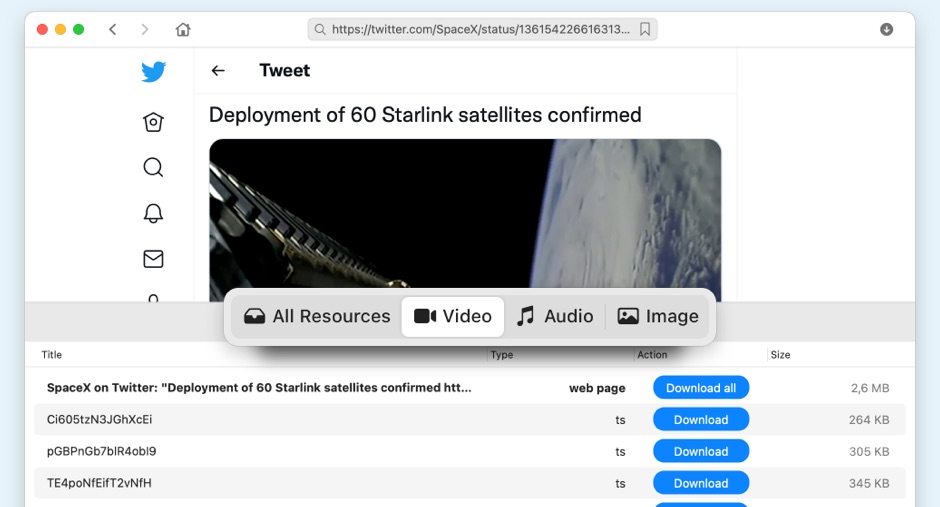The width and height of the screenshot is (940, 507).
Task: Click the 'web page' type label
Action: (x=597, y=388)
